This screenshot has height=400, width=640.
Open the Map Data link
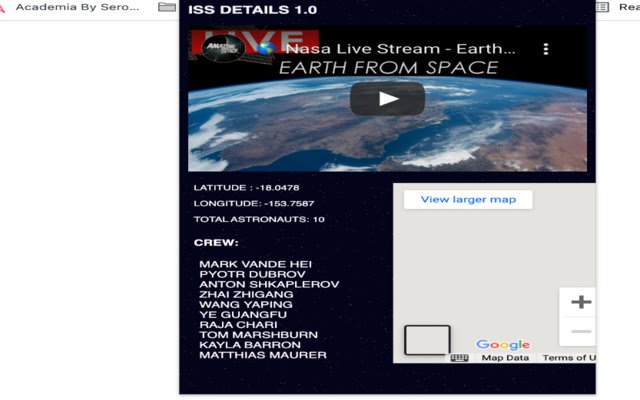click(505, 358)
